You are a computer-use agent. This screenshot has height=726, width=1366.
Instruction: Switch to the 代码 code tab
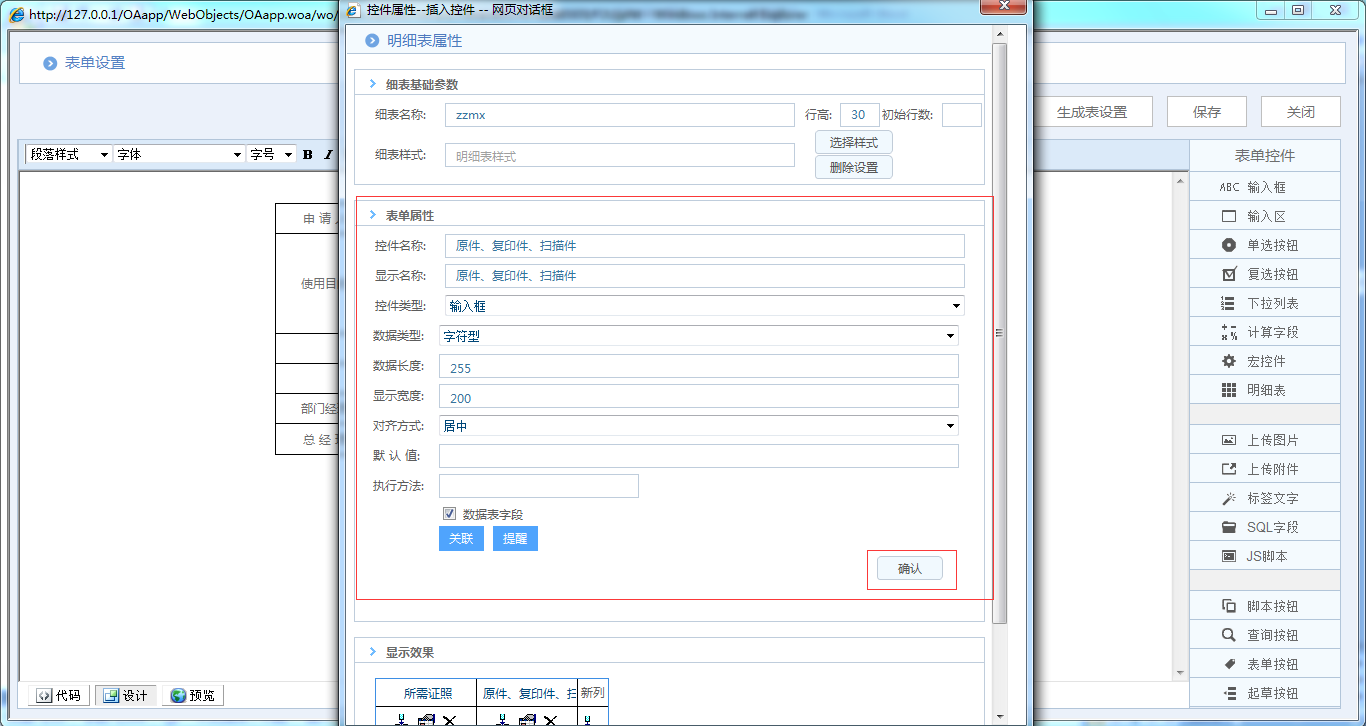(x=57, y=694)
